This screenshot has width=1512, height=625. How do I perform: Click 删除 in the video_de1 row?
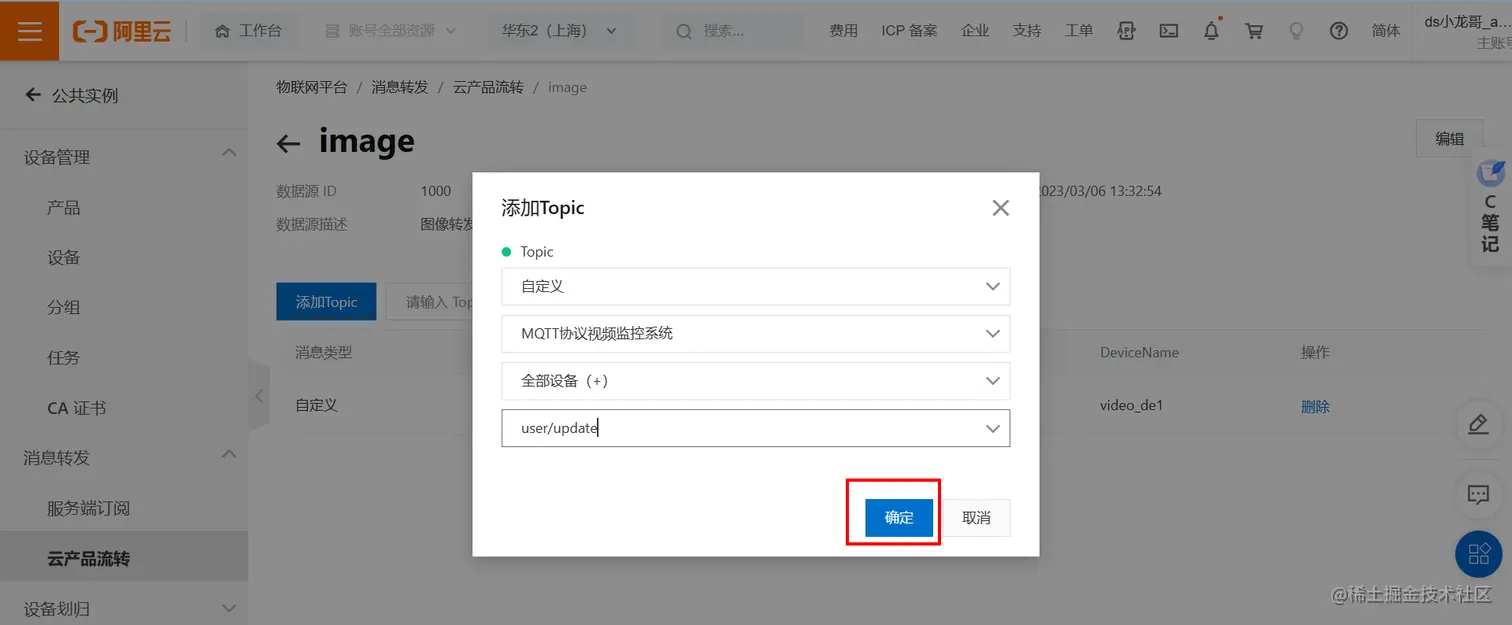click(1315, 406)
